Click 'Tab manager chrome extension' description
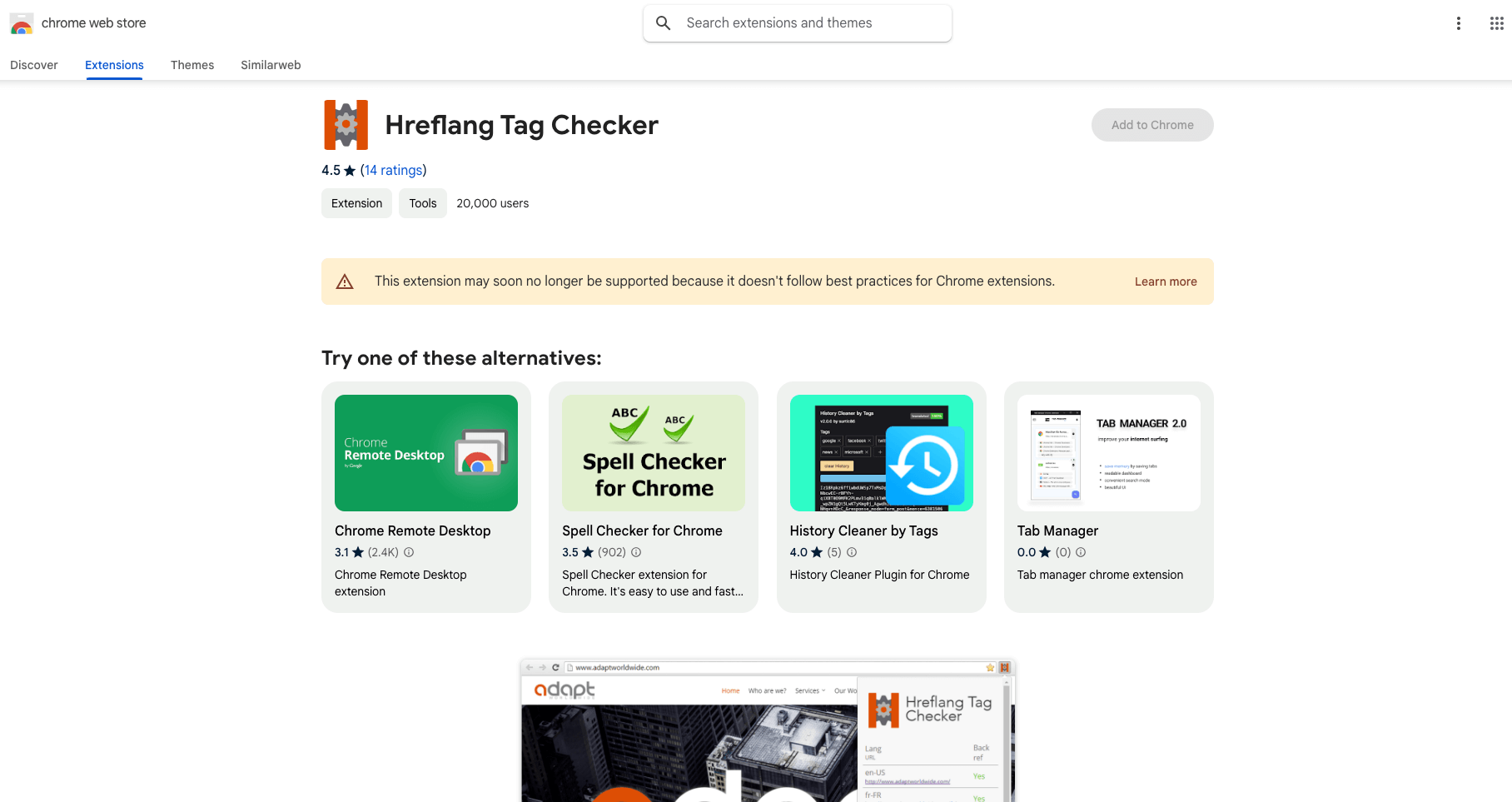This screenshot has height=802, width=1512. [1100, 575]
